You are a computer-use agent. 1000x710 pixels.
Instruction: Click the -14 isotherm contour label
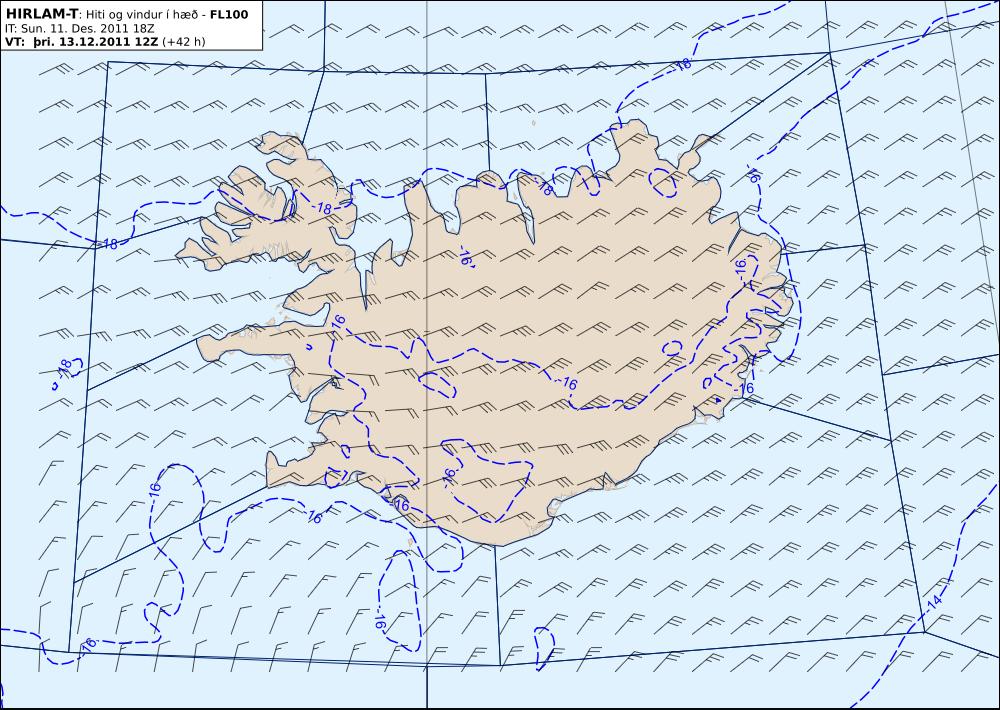pos(932,603)
